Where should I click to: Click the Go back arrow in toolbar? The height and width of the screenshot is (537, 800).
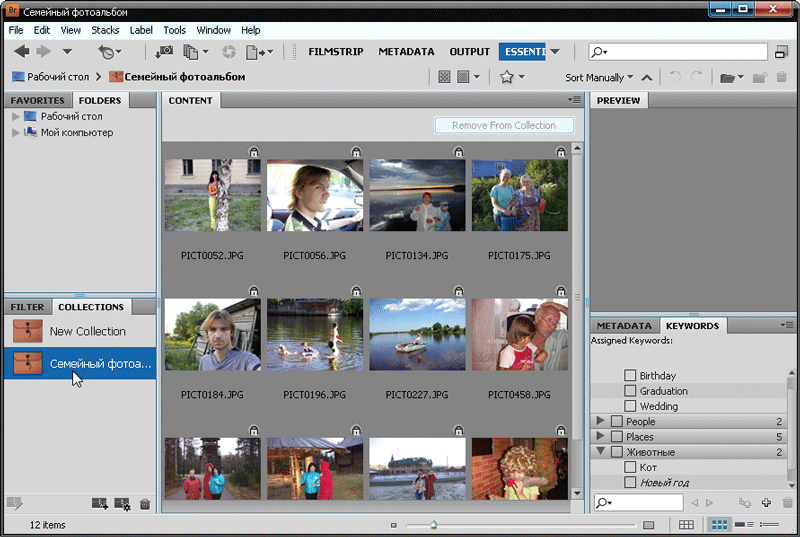(21, 51)
